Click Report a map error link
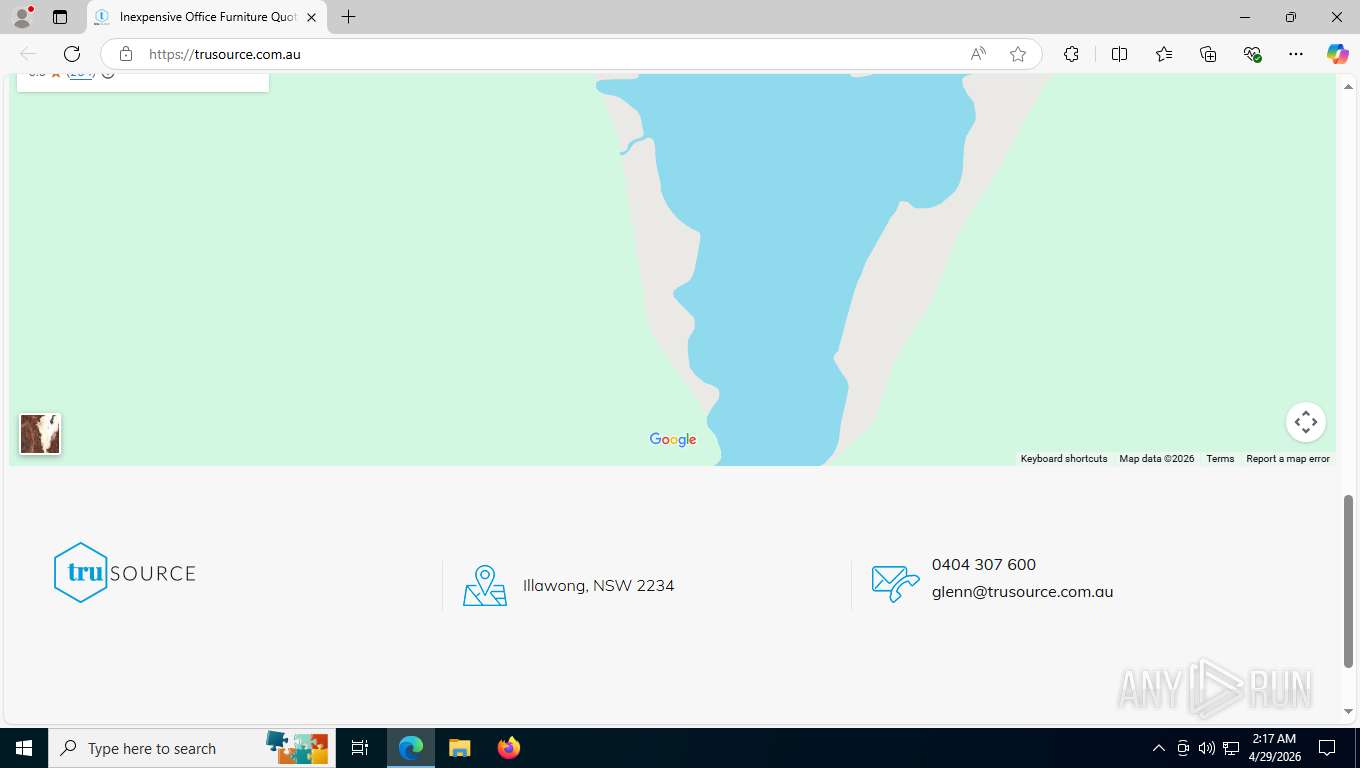This screenshot has width=1360, height=768. [x=1288, y=459]
